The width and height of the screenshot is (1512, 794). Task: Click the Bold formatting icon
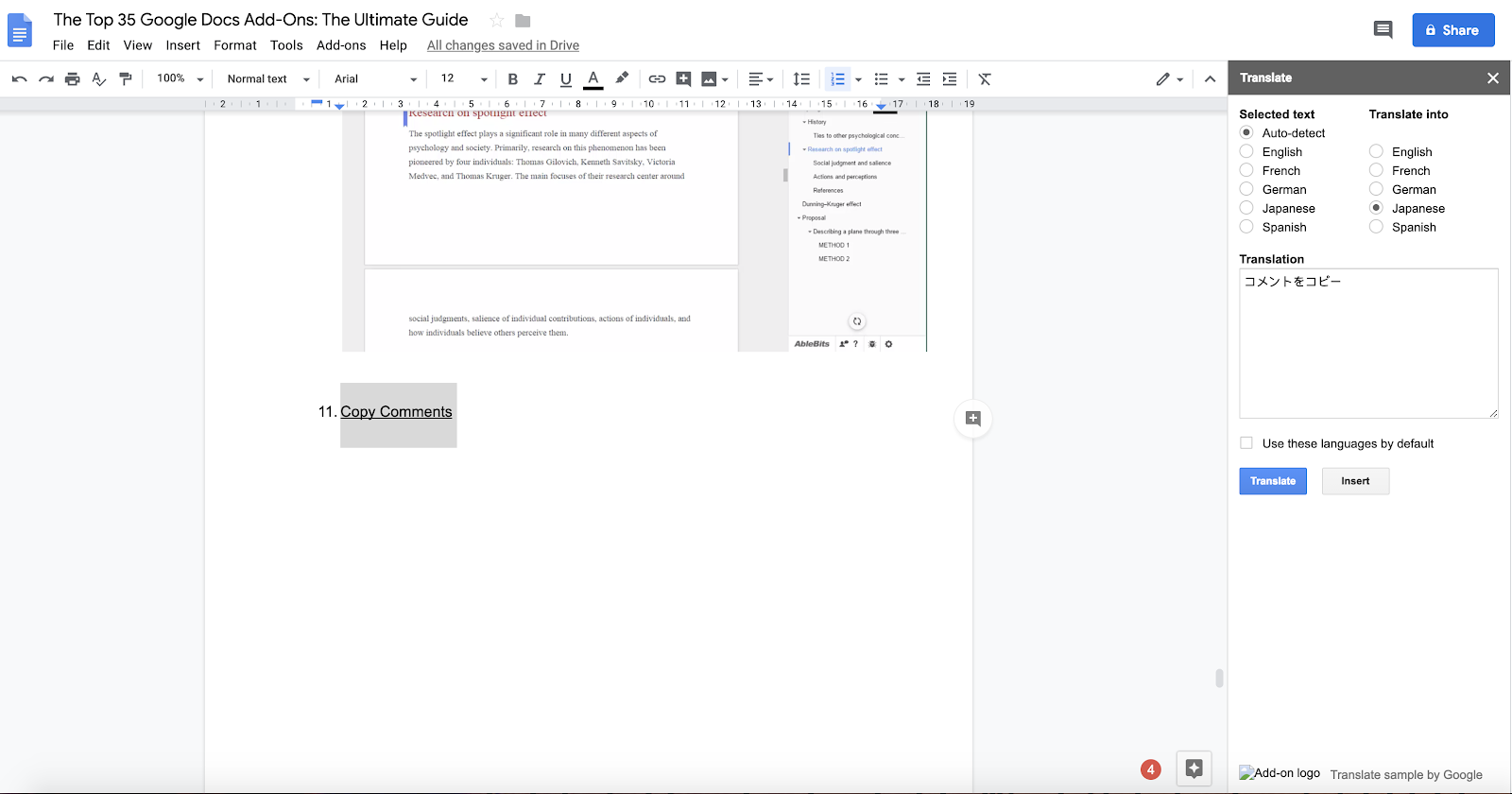coord(513,79)
